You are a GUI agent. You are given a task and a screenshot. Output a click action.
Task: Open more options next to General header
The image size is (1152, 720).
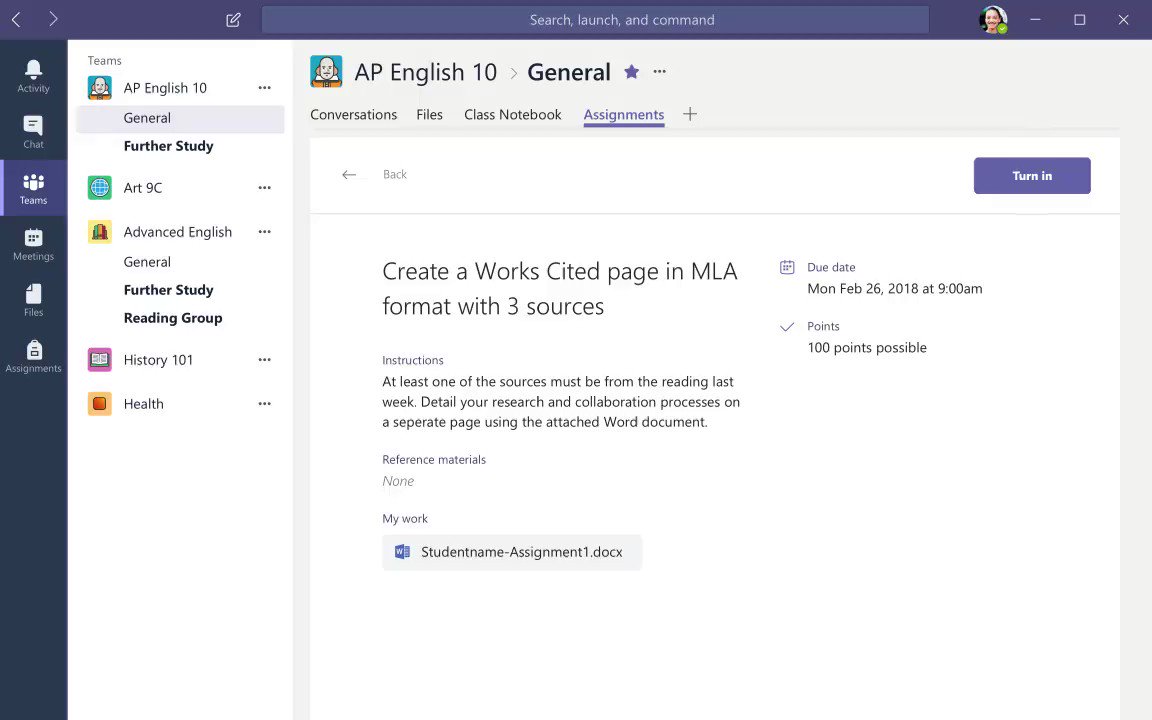pos(660,71)
